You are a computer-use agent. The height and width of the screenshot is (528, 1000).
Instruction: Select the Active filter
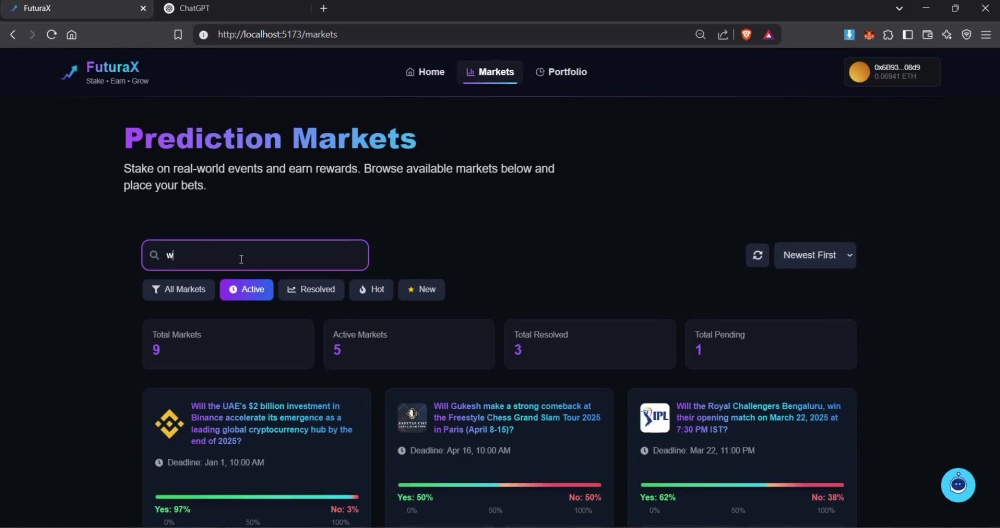246,290
